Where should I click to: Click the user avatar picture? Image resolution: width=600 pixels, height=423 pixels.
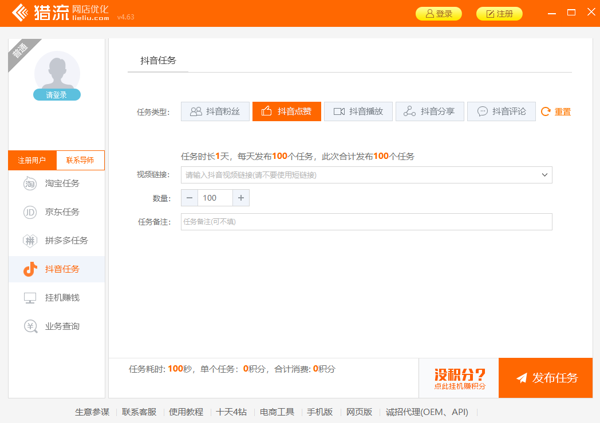tap(56, 74)
